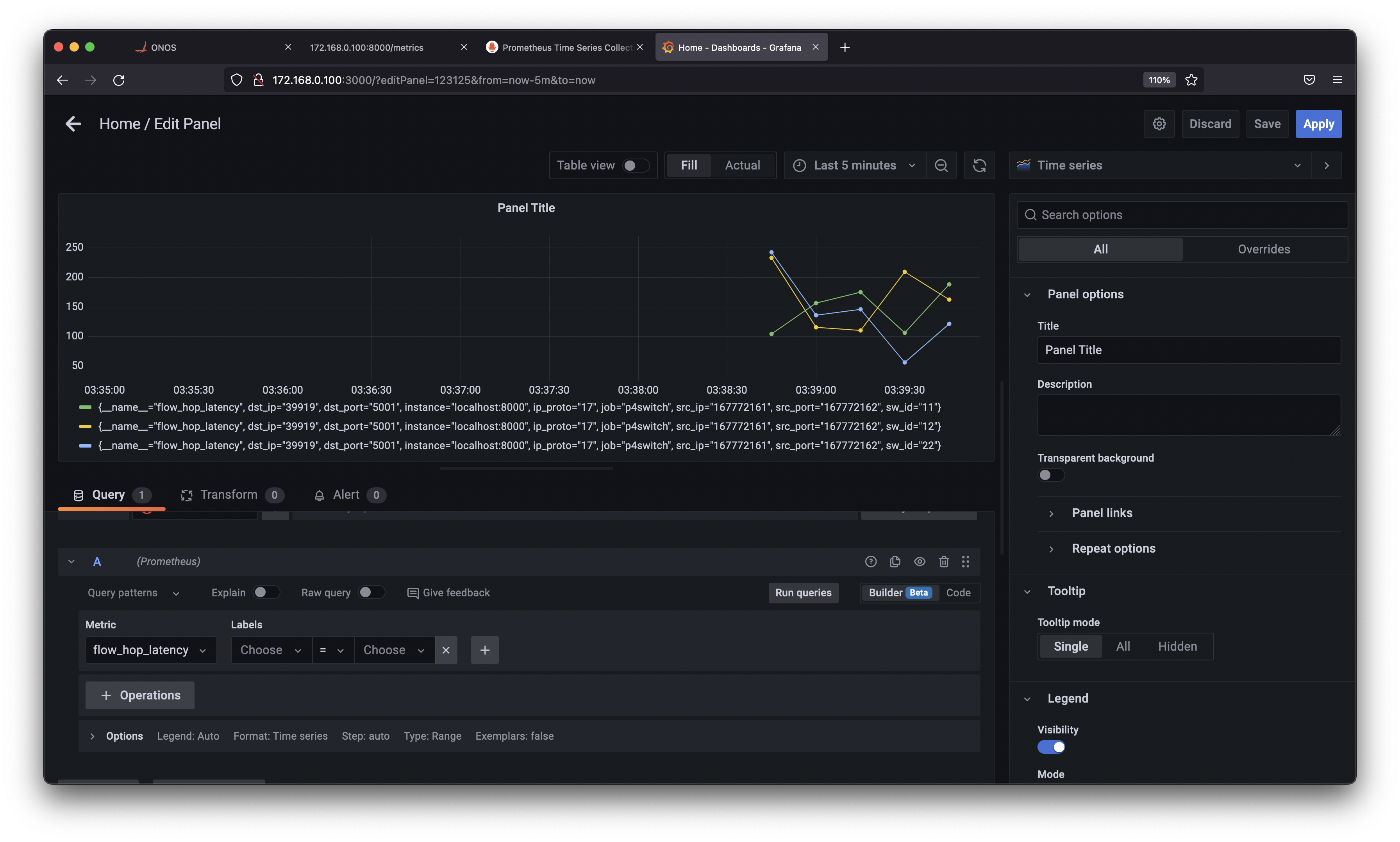
Task: Click the green sw_id=11 legend swatch
Action: click(85, 407)
